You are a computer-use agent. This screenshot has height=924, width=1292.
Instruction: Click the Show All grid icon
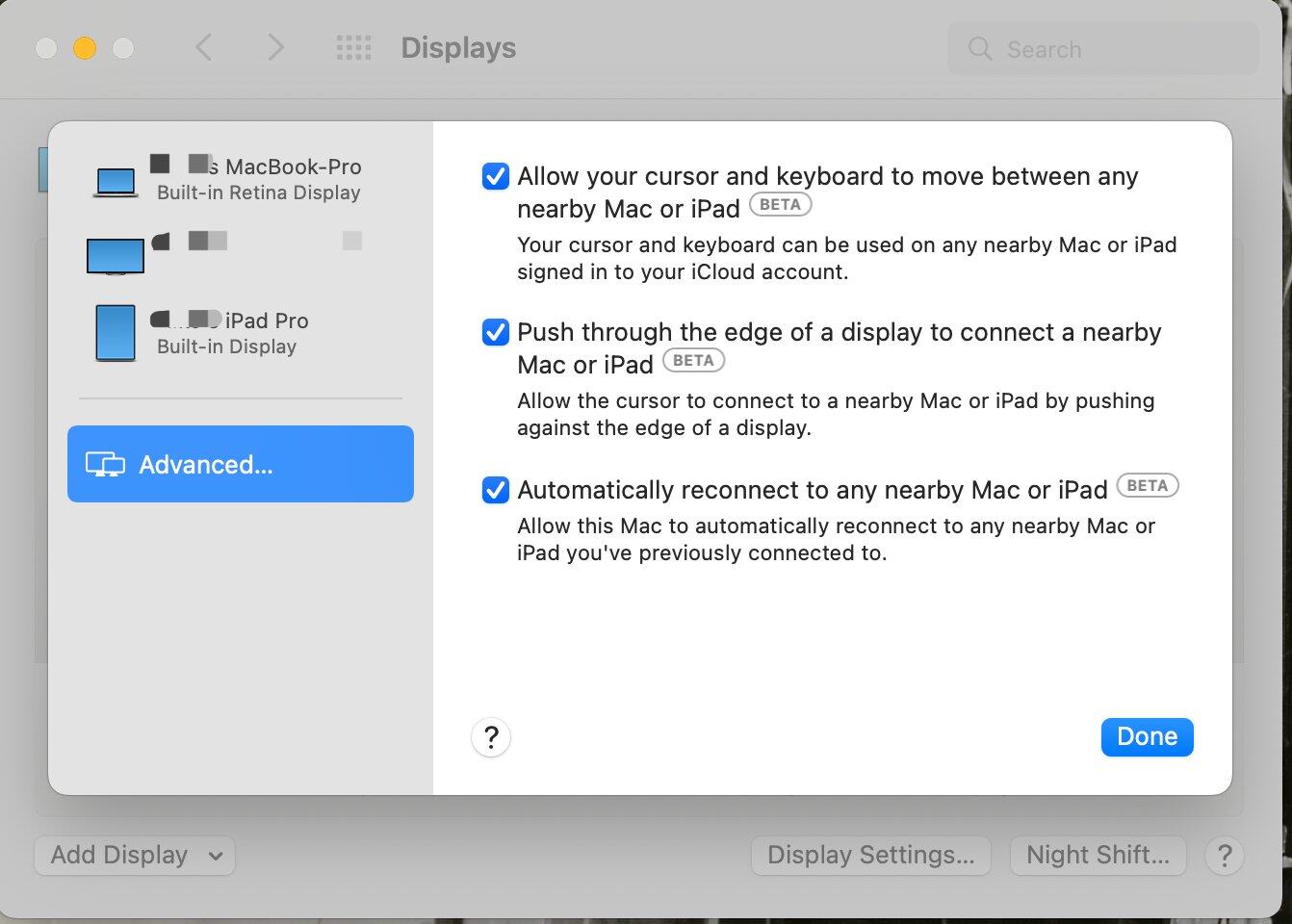(354, 48)
